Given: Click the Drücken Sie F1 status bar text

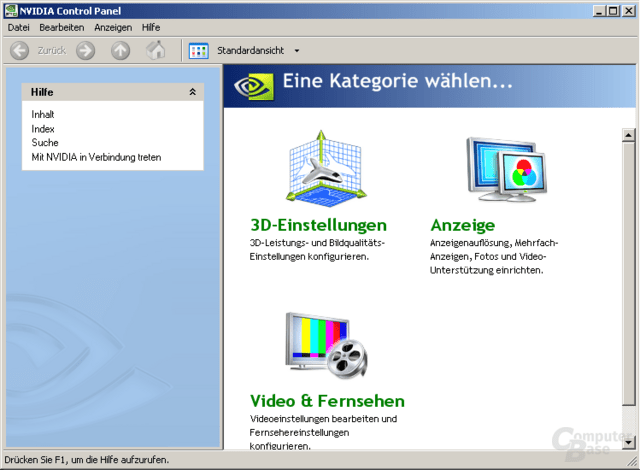Looking at the screenshot, I should point(87,460).
